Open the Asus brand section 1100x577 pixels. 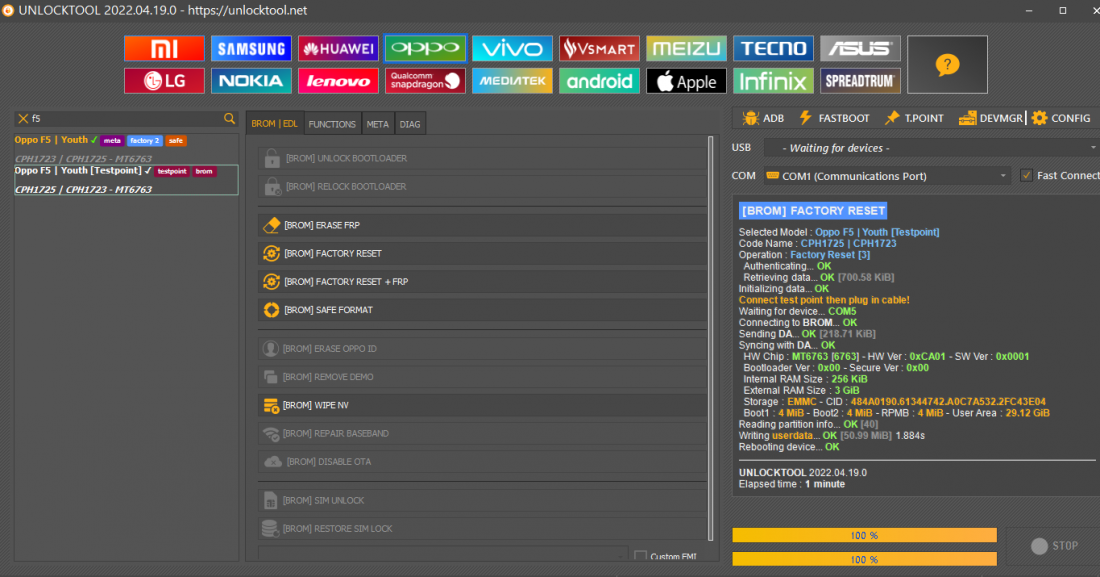click(860, 48)
